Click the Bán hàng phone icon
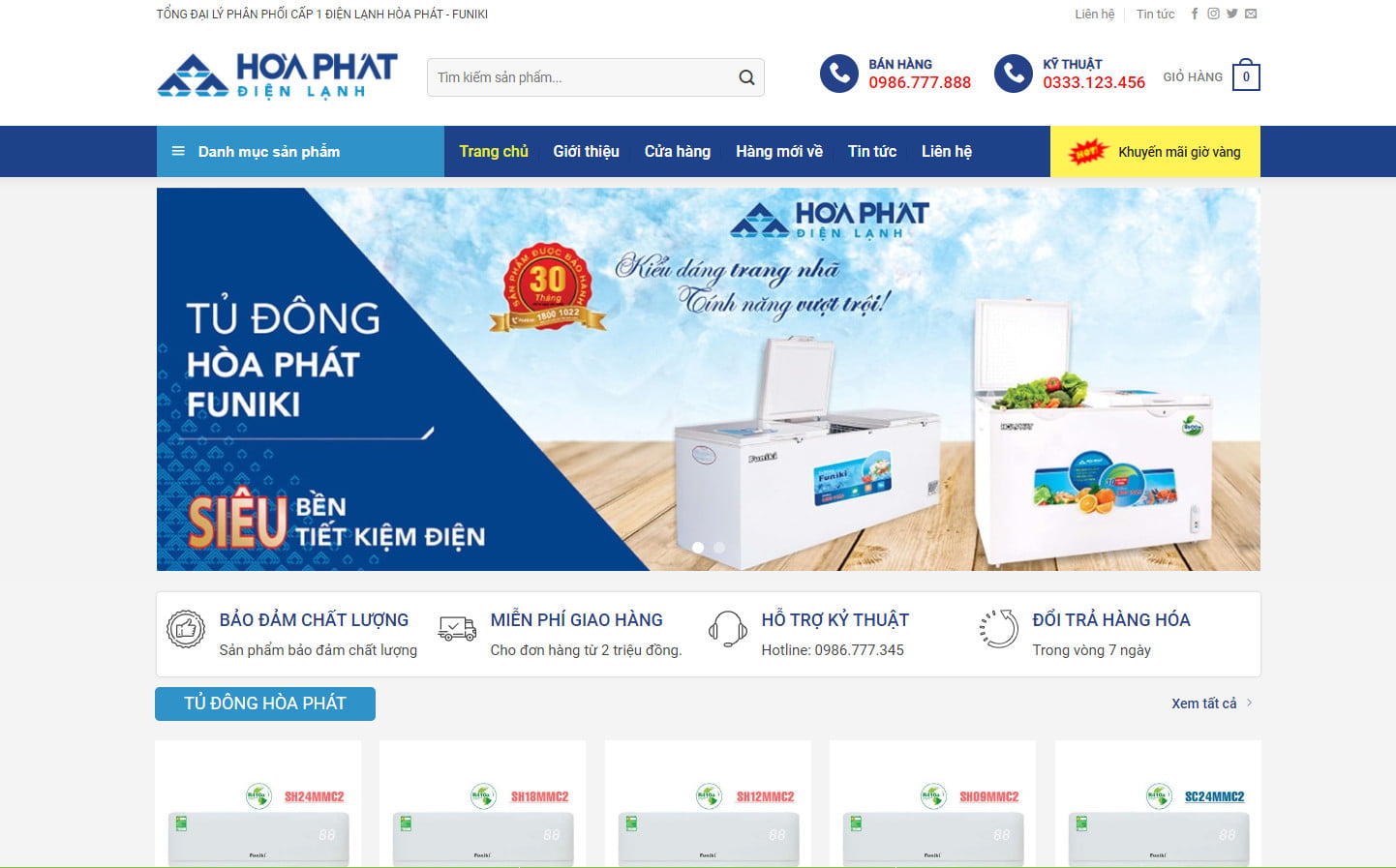This screenshot has height=868, width=1396. point(839,74)
